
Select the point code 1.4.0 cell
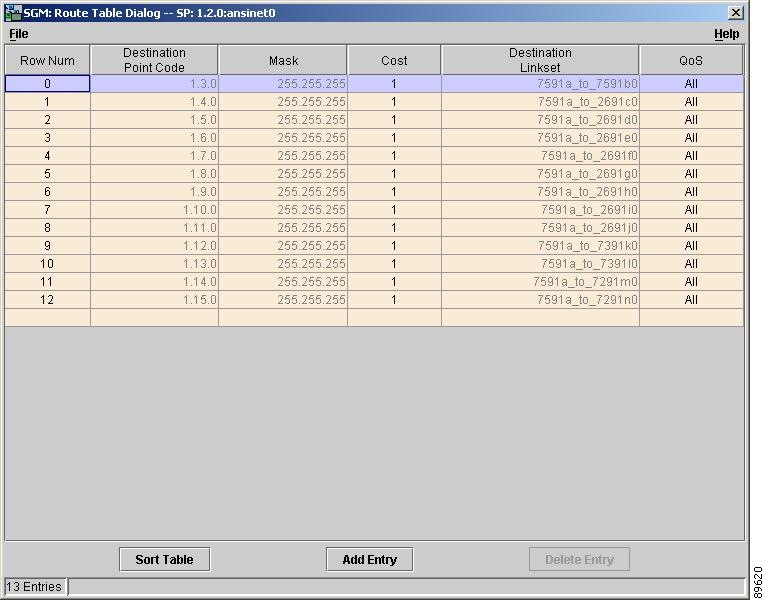point(154,102)
